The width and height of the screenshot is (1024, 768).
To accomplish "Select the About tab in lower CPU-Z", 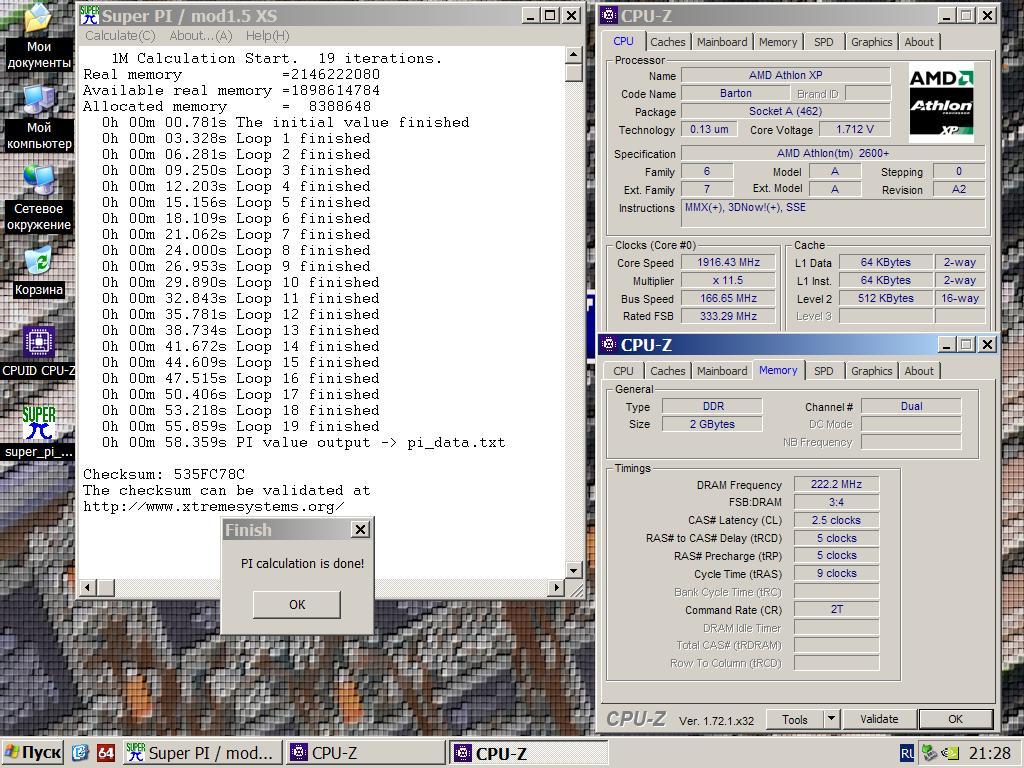I will tap(919, 371).
